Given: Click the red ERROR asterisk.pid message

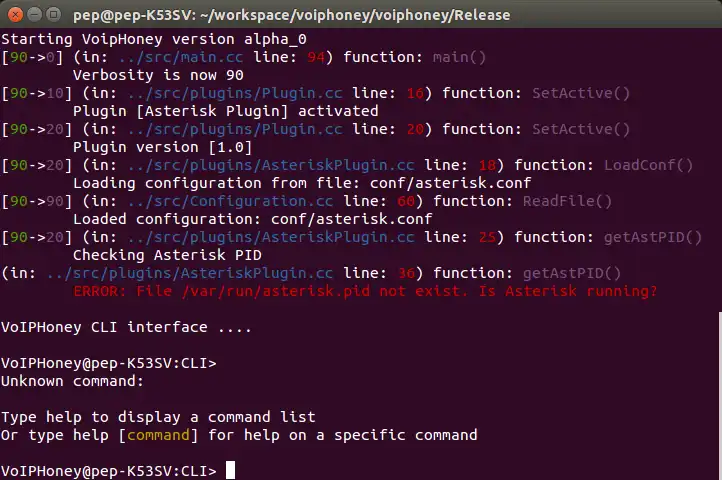Looking at the screenshot, I should pos(365,291).
